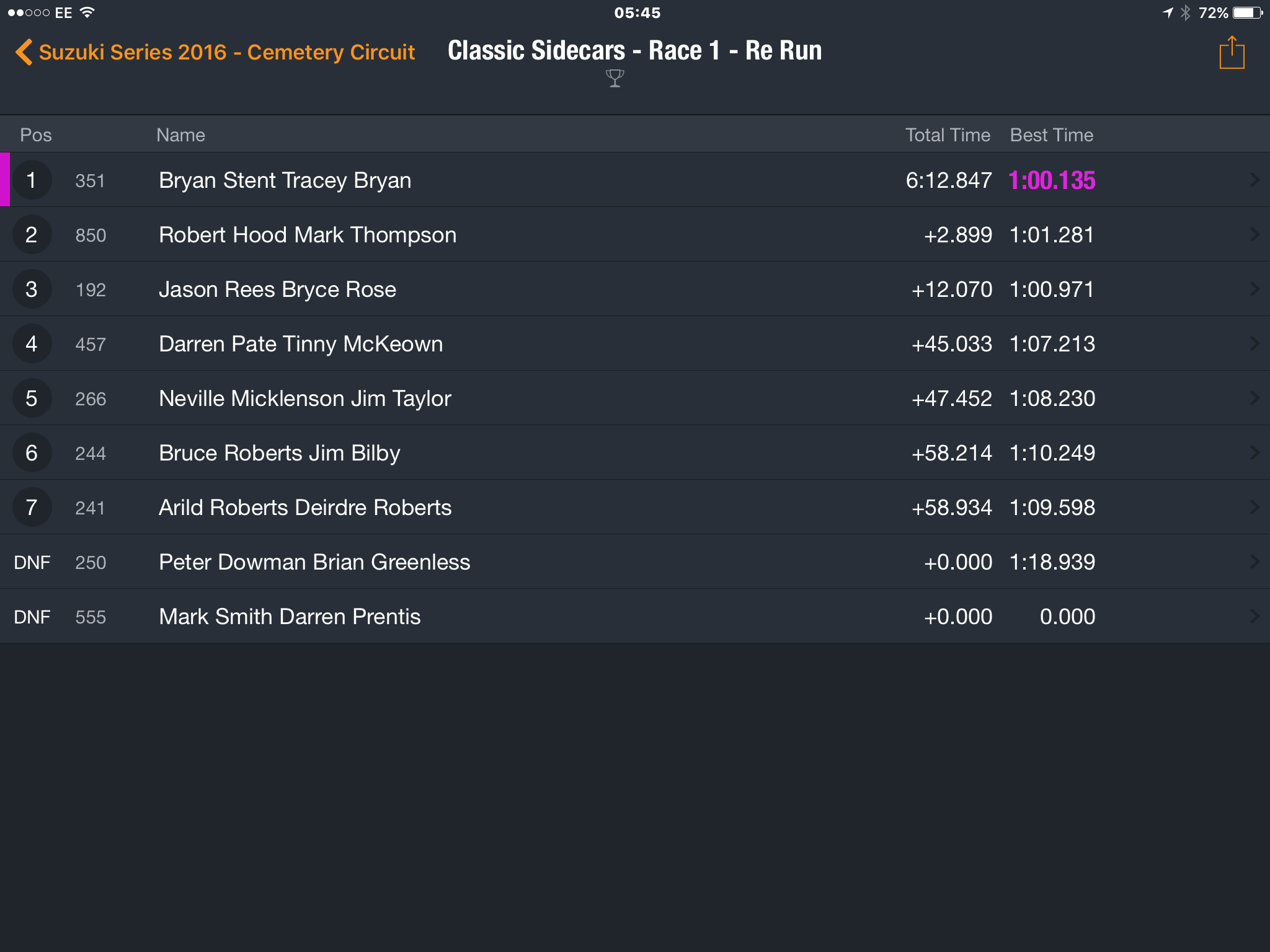
Task: Tap the orange back chevron icon
Action: click(x=24, y=52)
